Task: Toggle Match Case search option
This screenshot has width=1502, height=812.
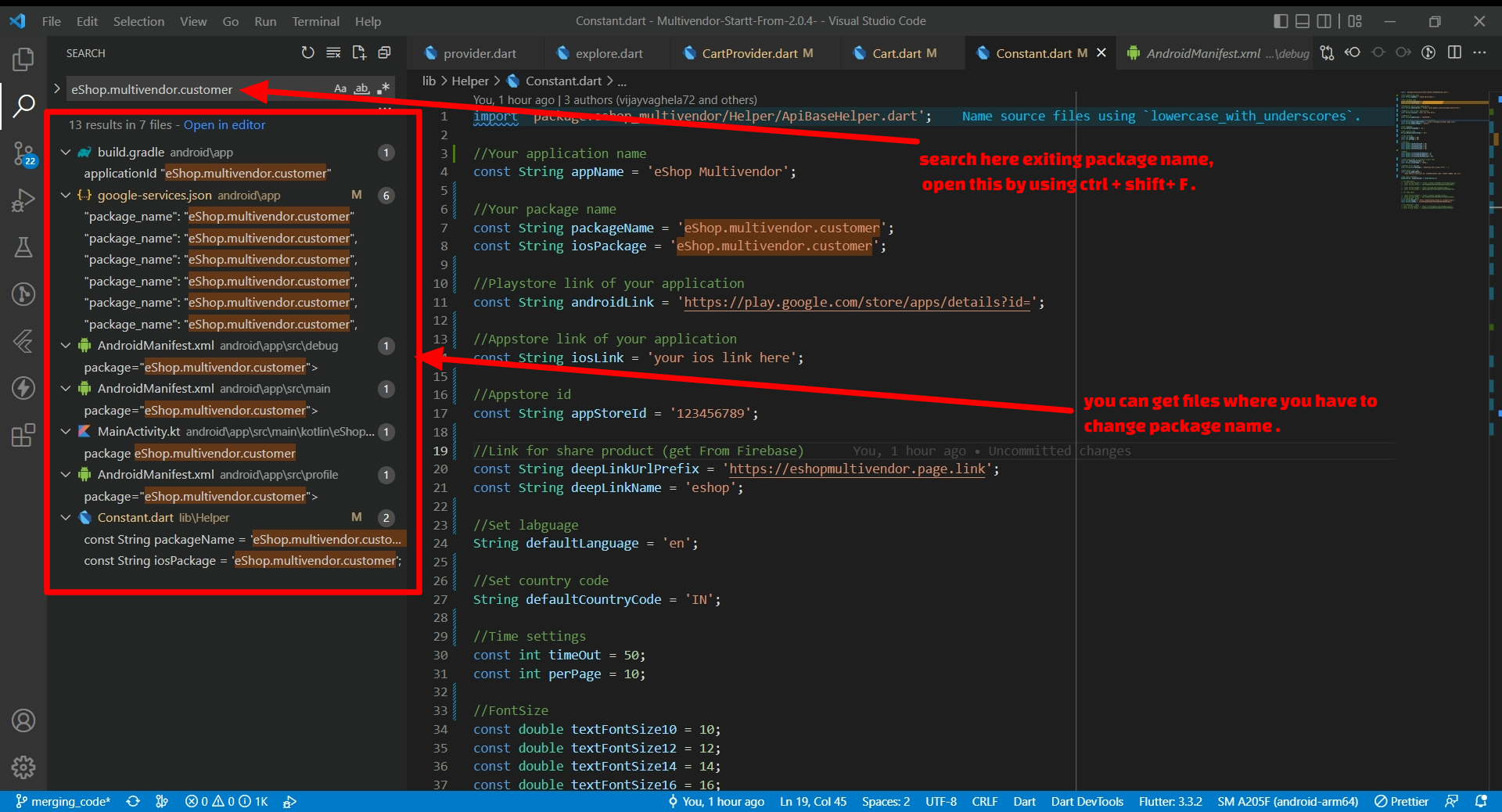Action: tap(340, 89)
